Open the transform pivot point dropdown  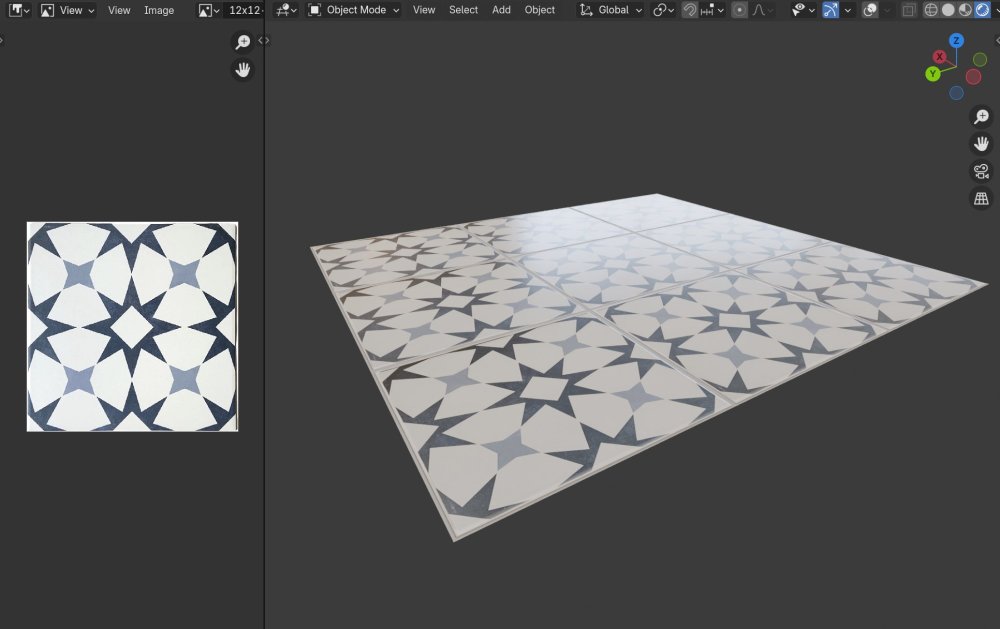point(663,10)
